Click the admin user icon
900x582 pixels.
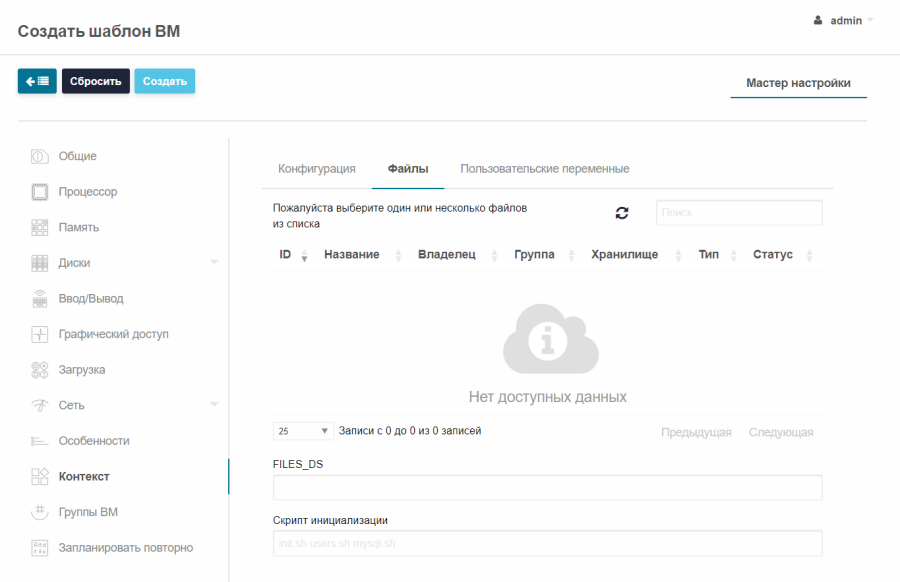pos(818,20)
